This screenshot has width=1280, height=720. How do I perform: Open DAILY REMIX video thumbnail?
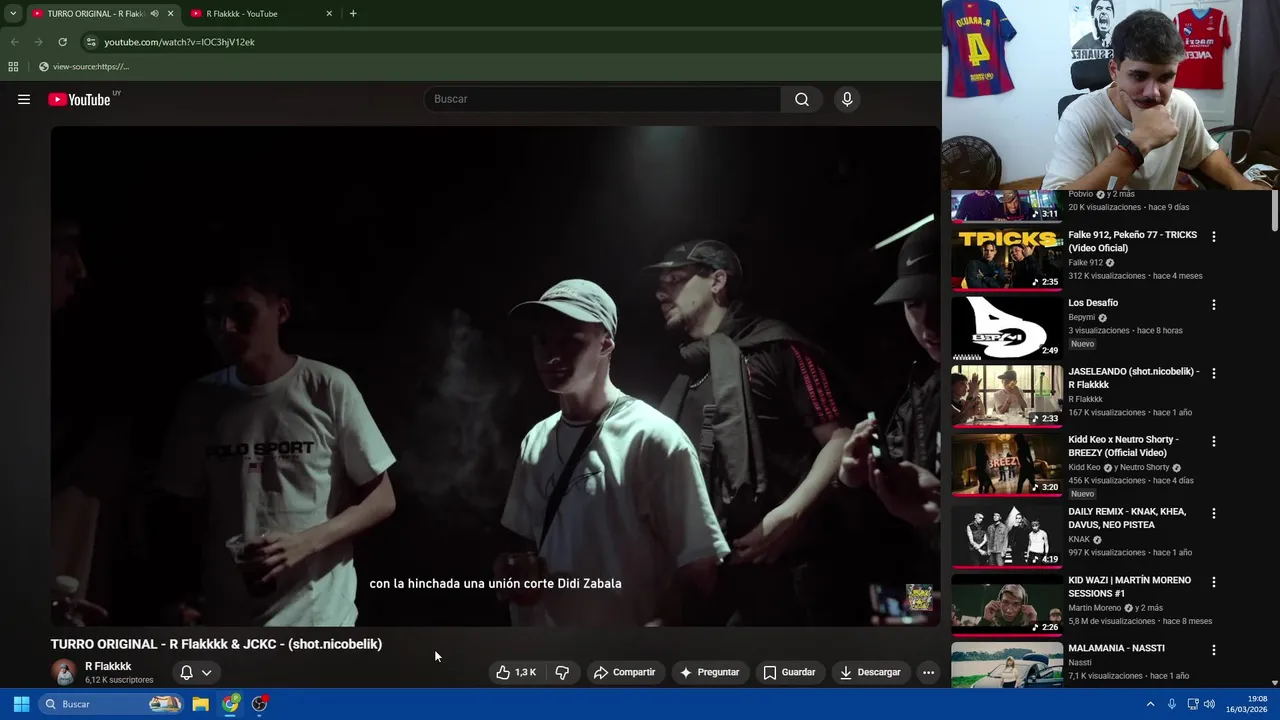click(1007, 536)
